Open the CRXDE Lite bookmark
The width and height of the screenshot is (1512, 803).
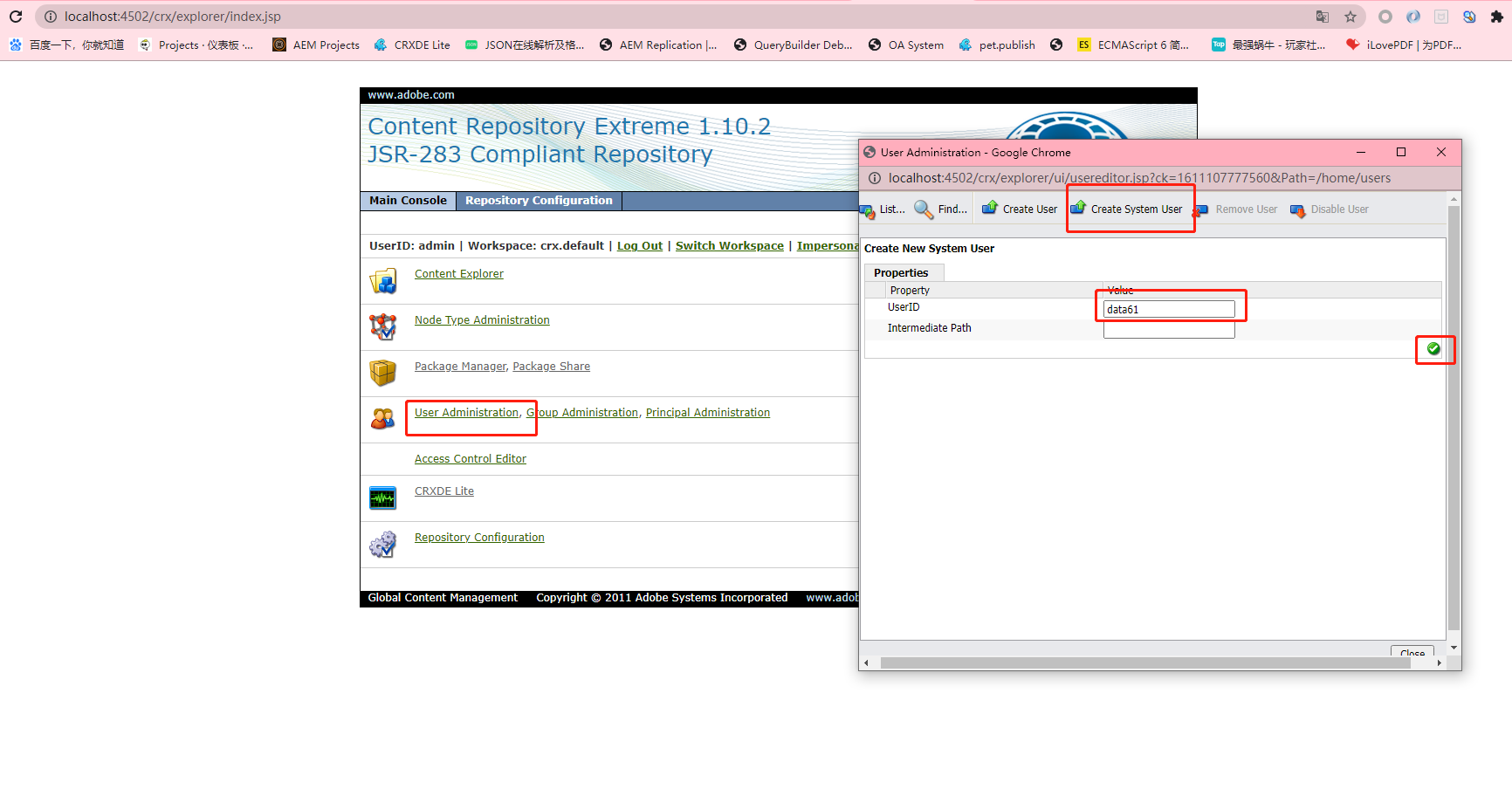(412, 45)
